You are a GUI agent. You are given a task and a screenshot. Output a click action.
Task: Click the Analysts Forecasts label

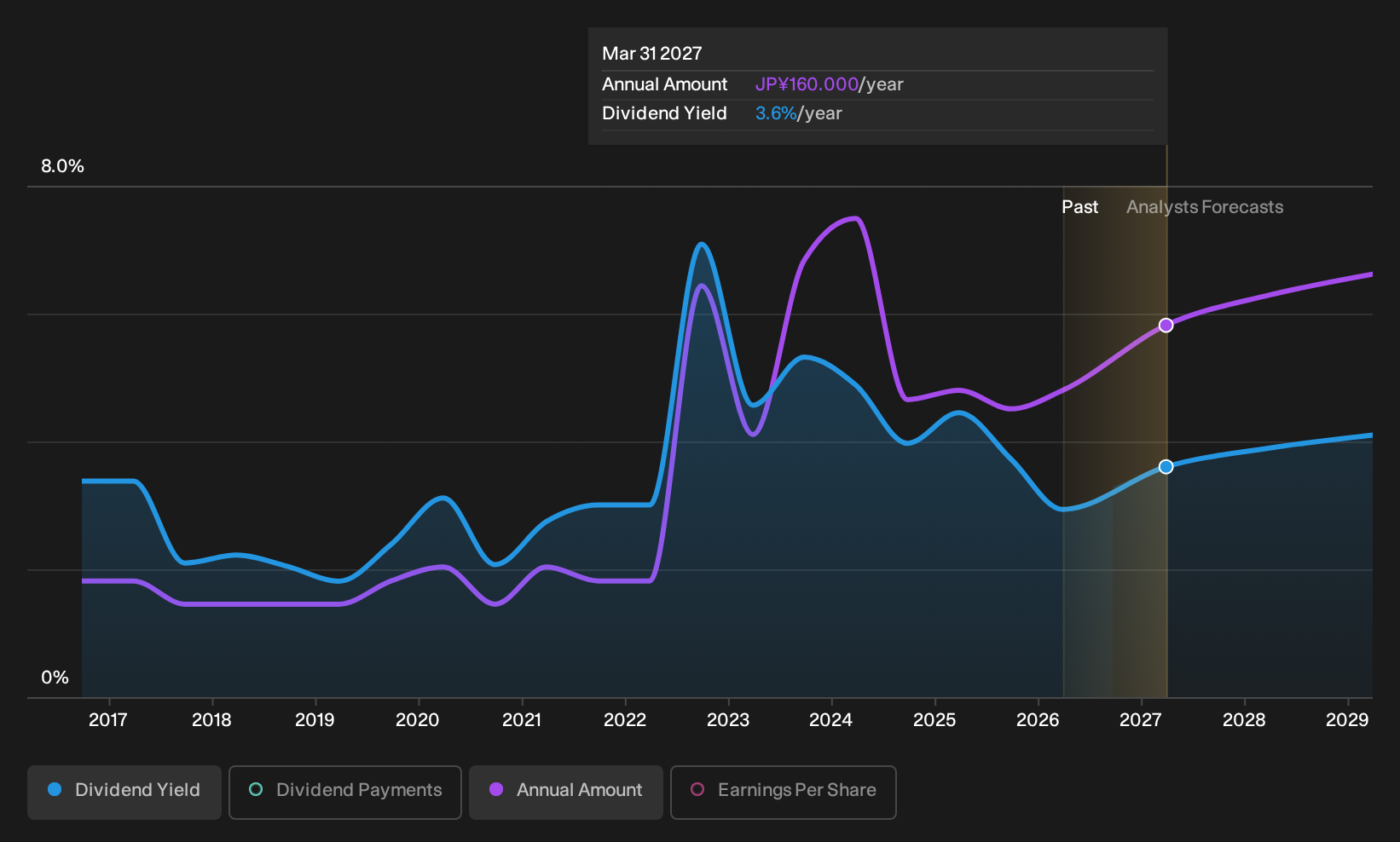1205,207
